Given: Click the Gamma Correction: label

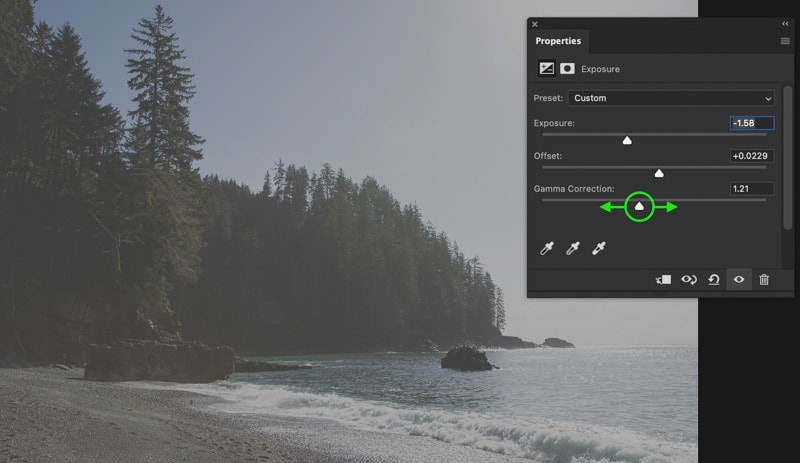Looking at the screenshot, I should [x=574, y=188].
